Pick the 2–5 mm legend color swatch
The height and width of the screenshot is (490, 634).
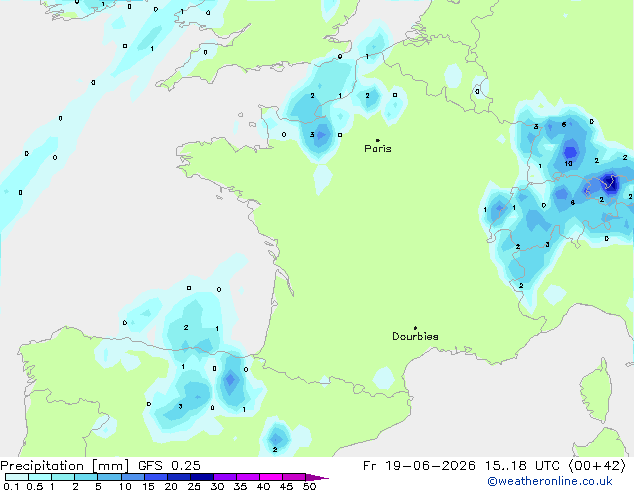coord(86,477)
